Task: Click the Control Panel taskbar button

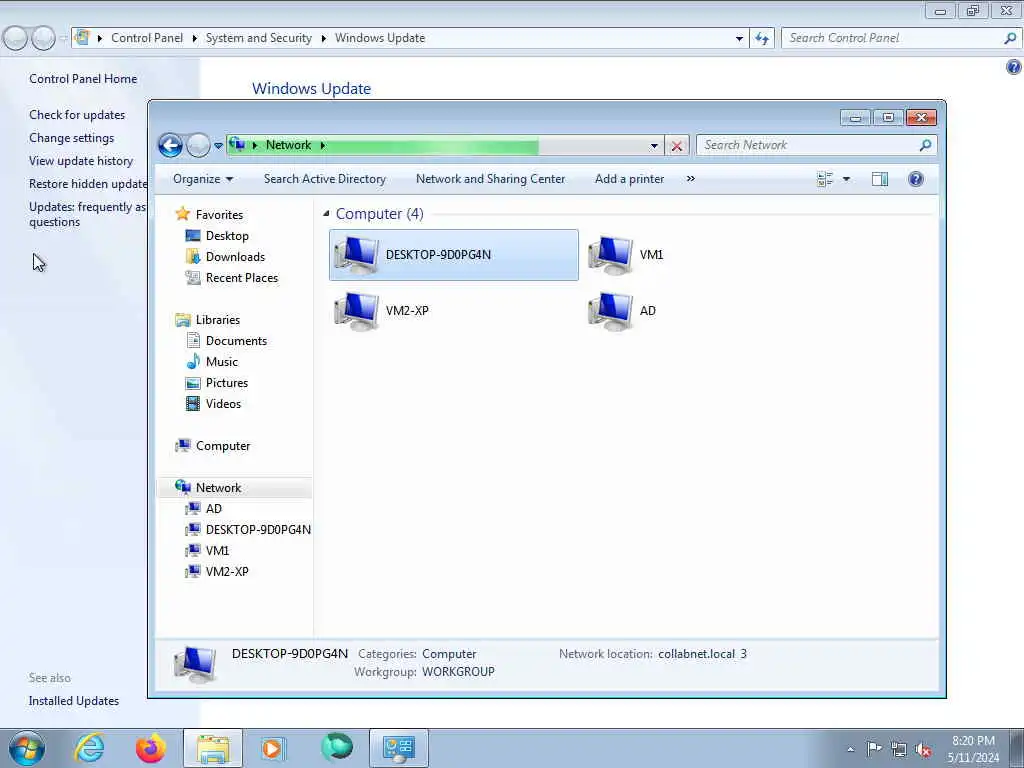Action: (x=399, y=748)
